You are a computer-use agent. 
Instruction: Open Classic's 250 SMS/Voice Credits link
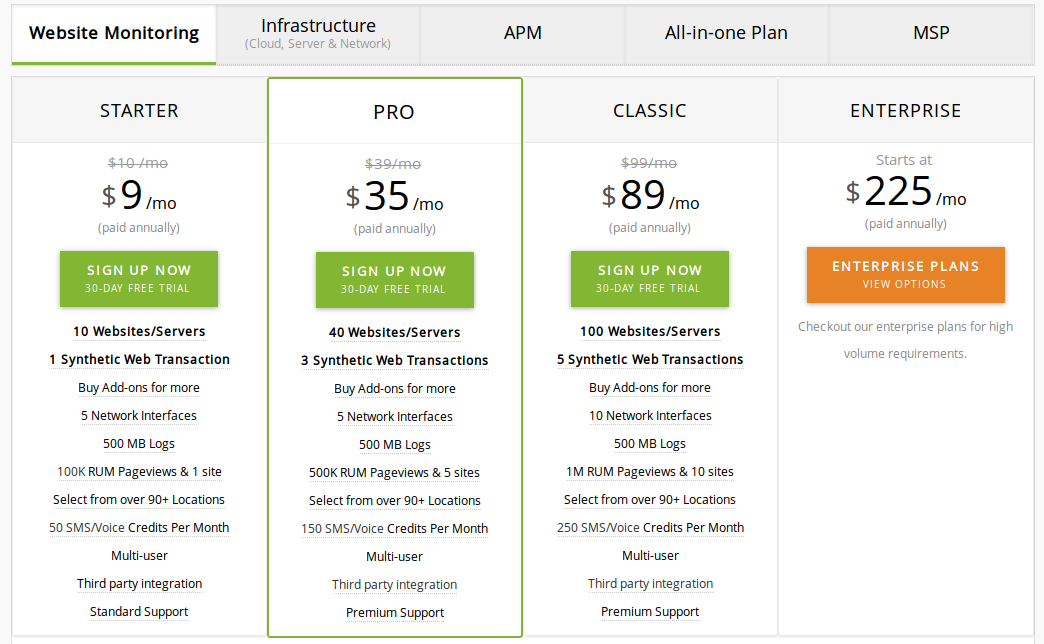click(x=649, y=527)
